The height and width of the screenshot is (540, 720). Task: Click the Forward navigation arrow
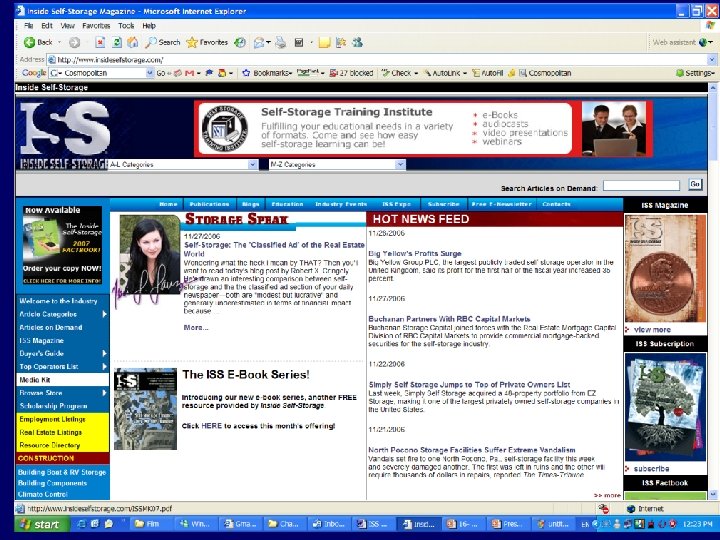click(x=74, y=43)
